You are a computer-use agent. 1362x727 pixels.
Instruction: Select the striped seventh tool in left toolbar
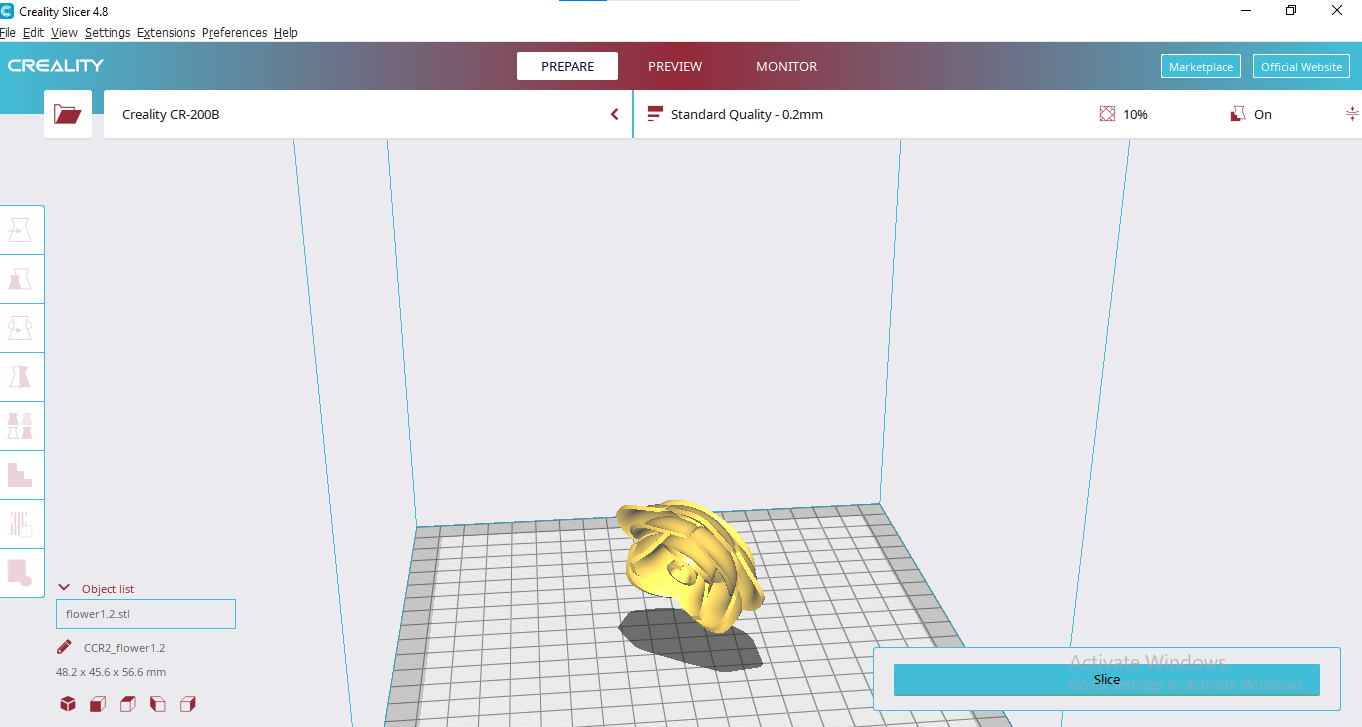coord(21,524)
